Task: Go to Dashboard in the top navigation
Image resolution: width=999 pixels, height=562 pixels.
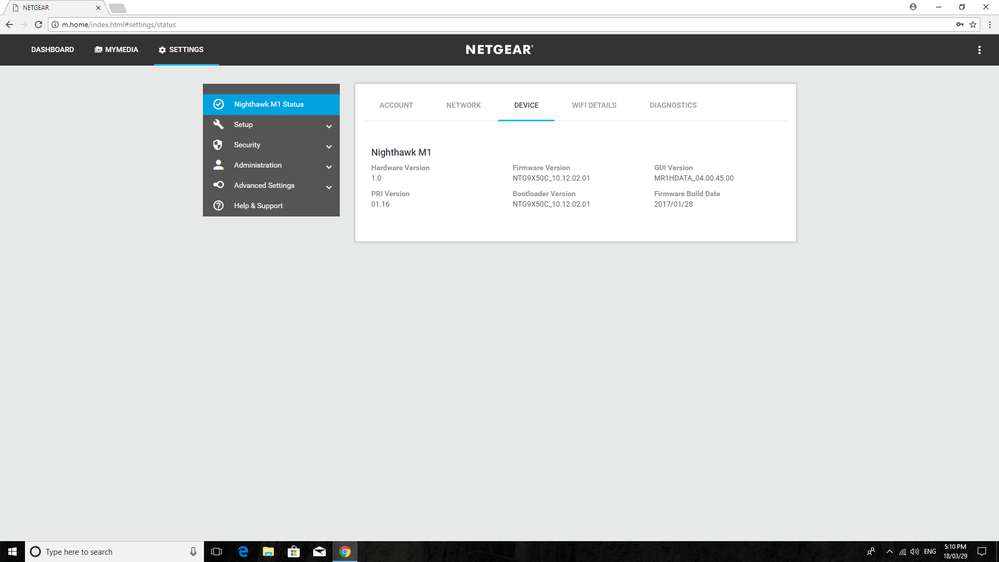Action: pos(52,49)
